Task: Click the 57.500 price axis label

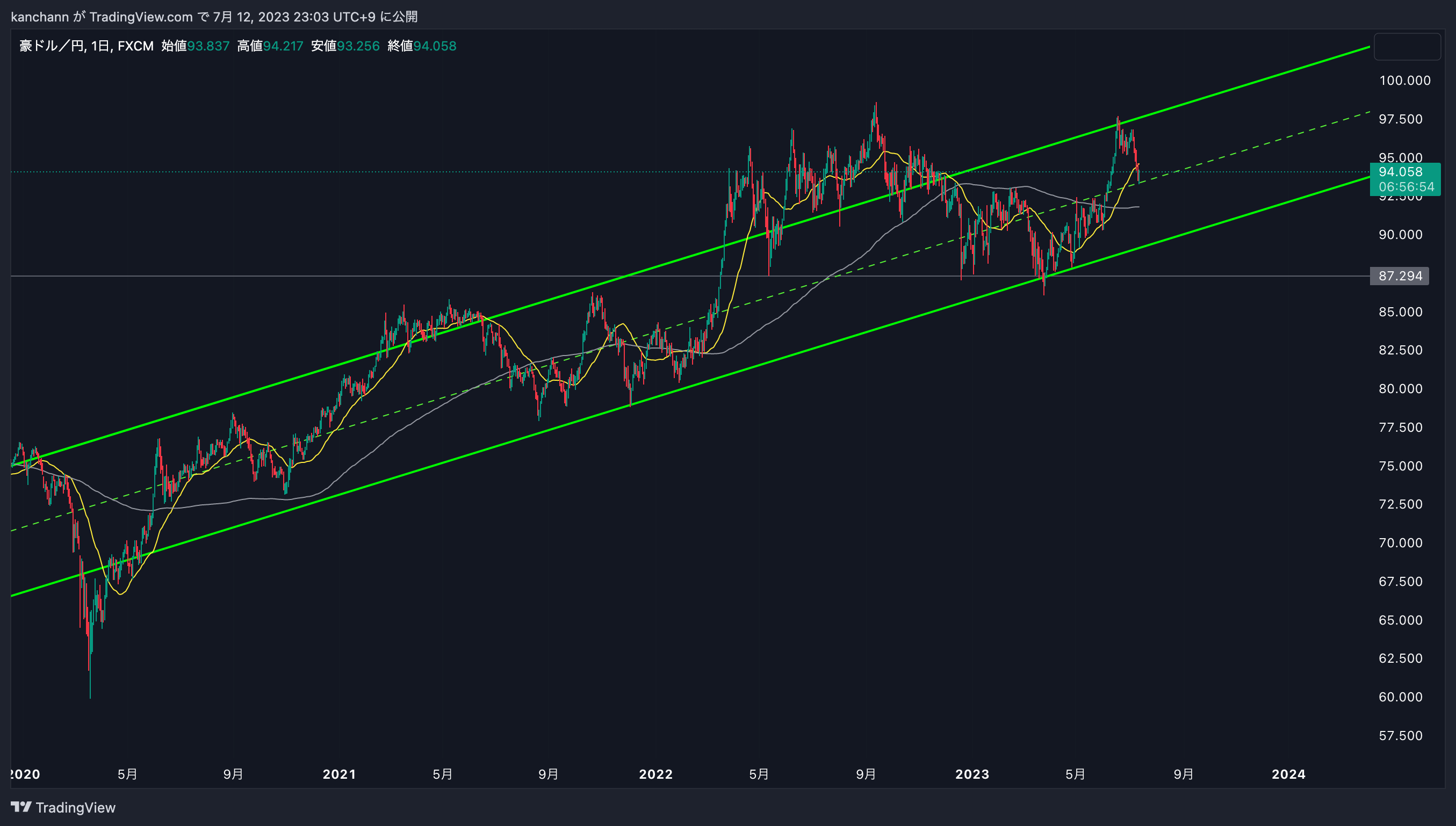Action: click(x=1401, y=736)
